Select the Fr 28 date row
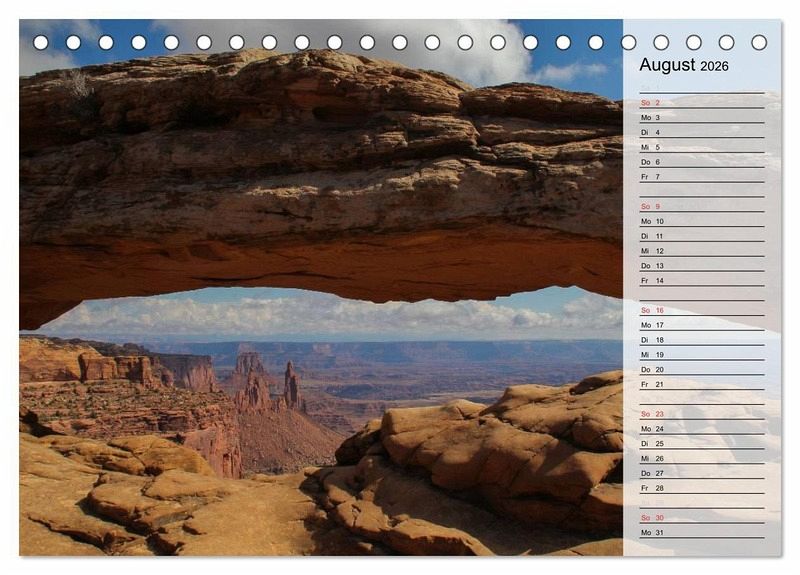The image size is (800, 575). click(652, 488)
